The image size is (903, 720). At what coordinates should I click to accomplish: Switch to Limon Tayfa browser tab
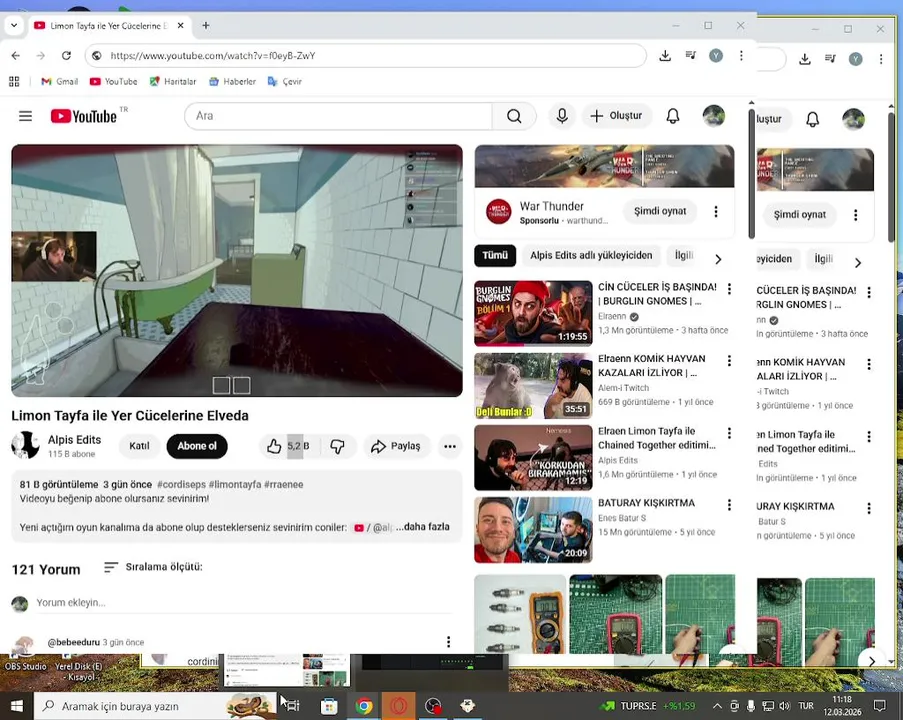click(109, 26)
